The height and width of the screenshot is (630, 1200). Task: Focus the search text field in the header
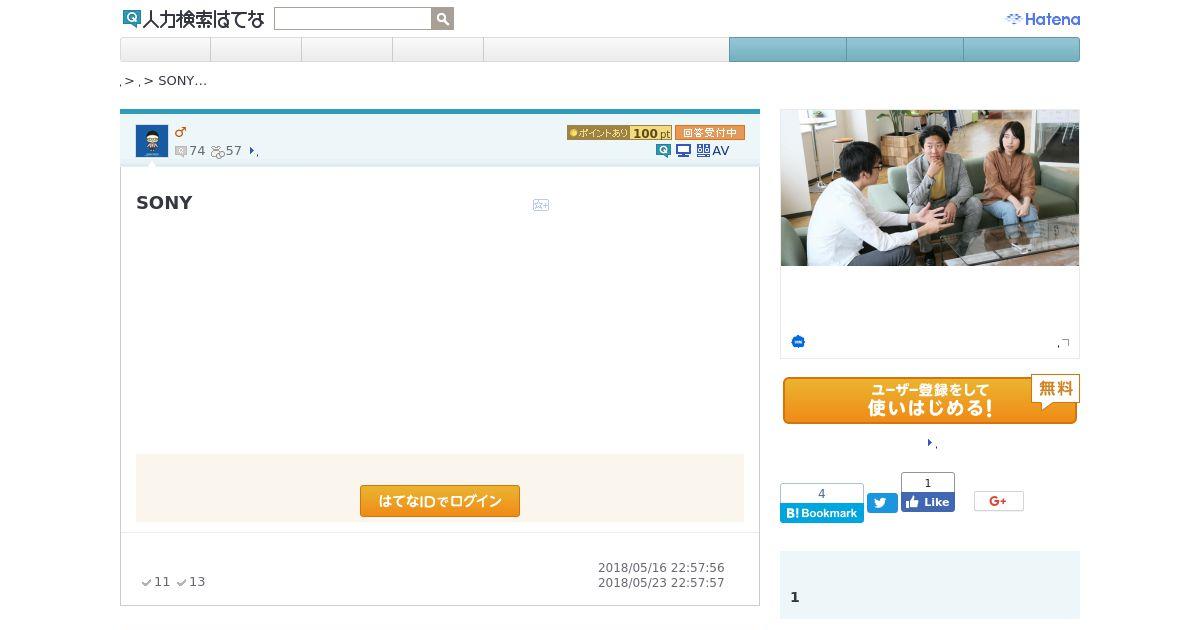(353, 19)
